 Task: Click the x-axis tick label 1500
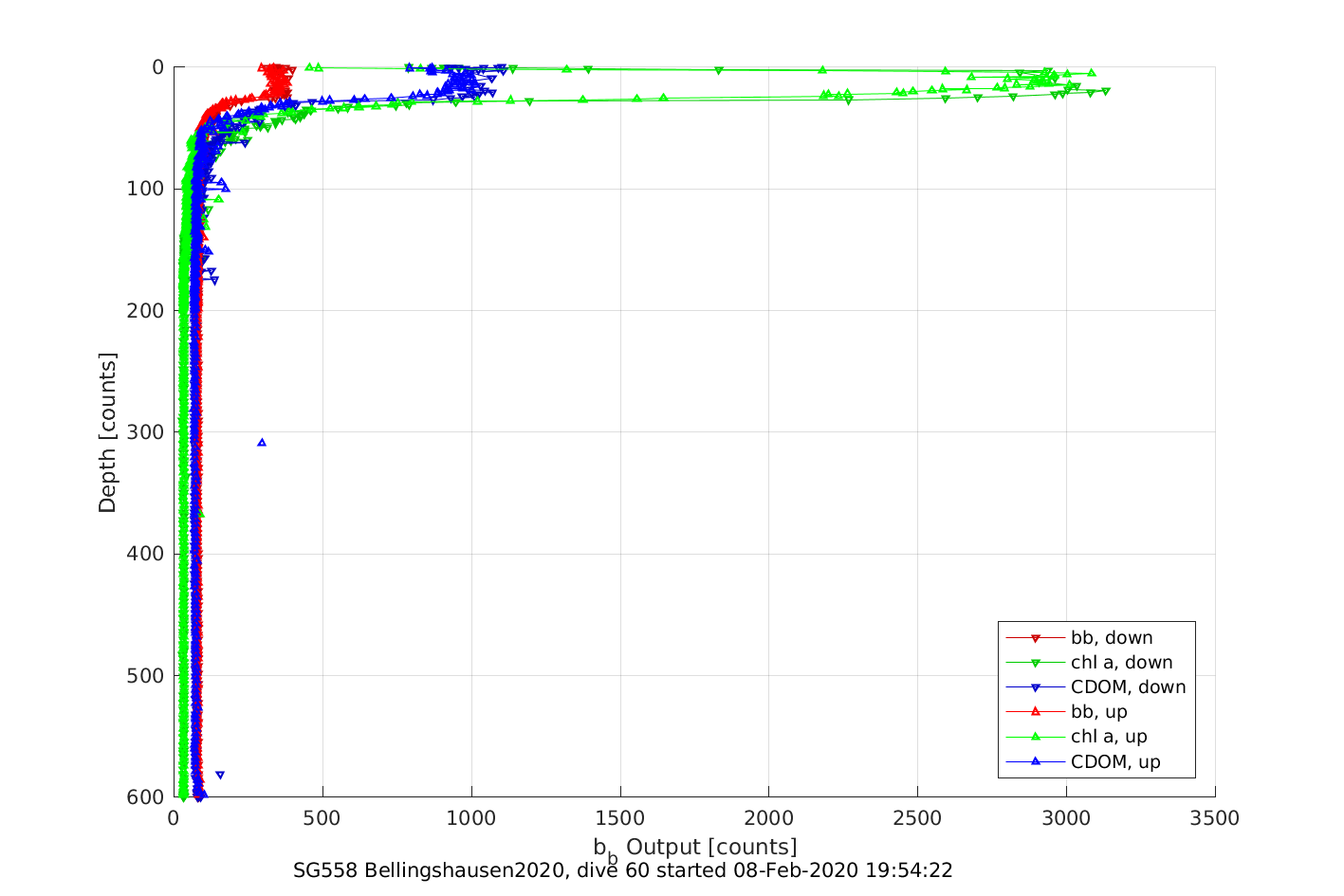click(x=620, y=818)
